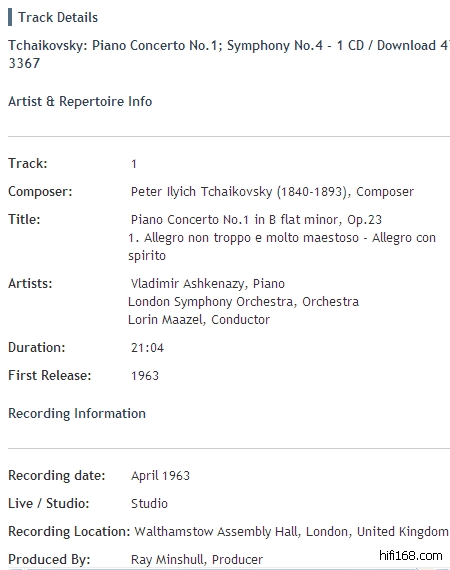This screenshot has height=570, width=450.
Task: Click the duration value 21:04
Action: click(147, 348)
